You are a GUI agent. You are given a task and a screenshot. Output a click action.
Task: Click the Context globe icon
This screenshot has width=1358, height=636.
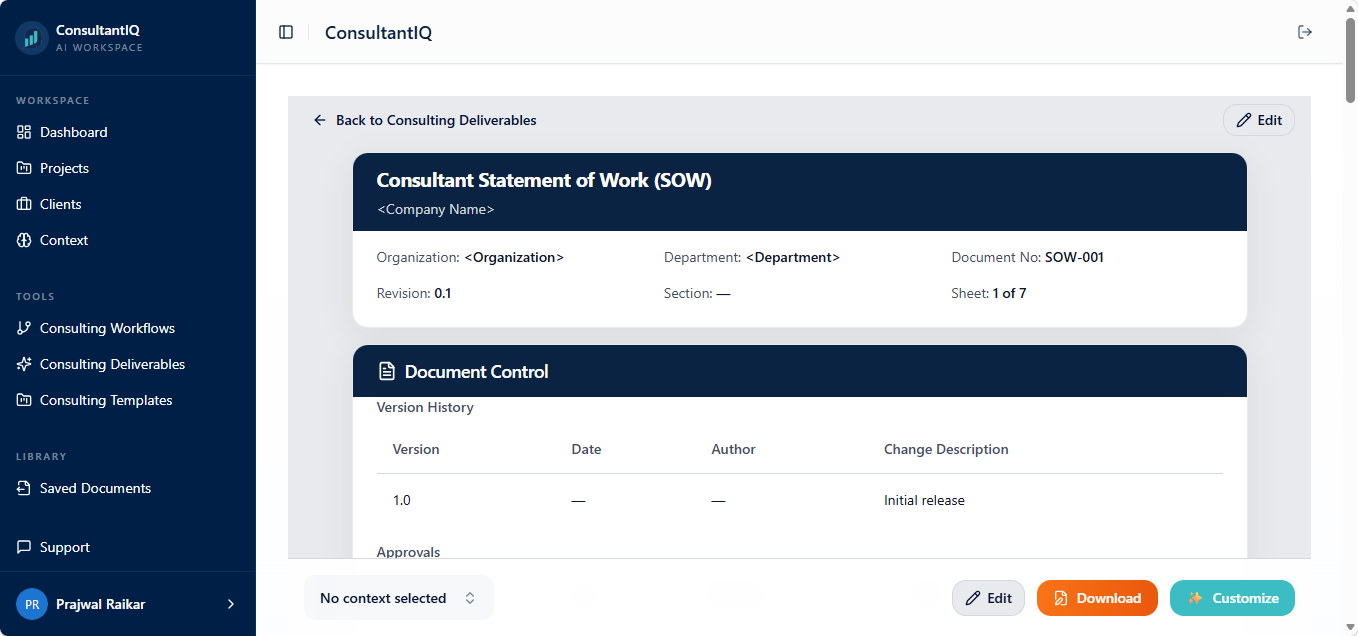pos(24,240)
